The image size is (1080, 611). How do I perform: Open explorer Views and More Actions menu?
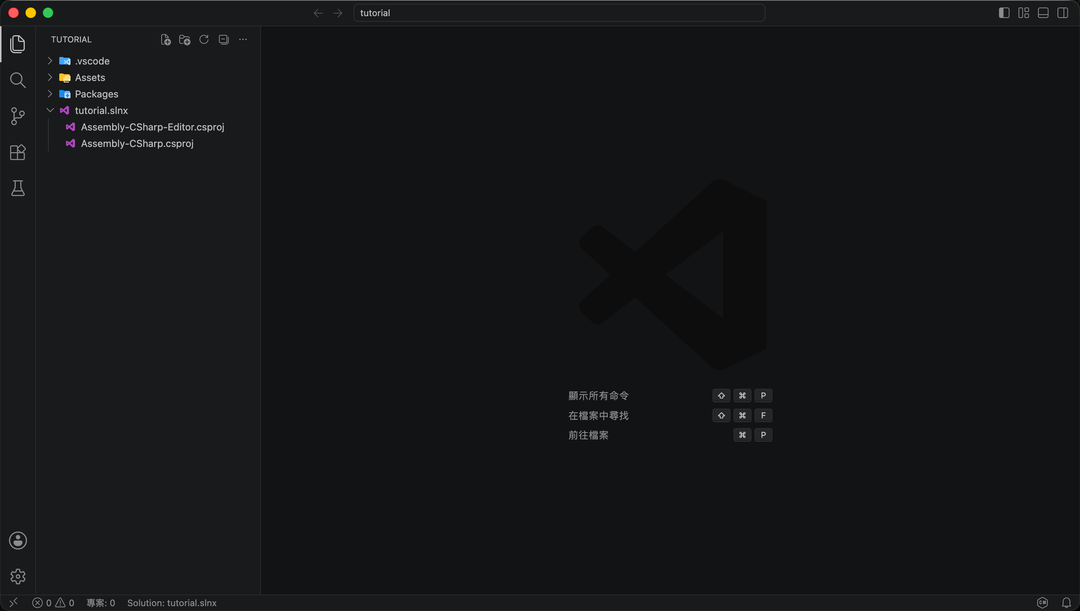[243, 40]
